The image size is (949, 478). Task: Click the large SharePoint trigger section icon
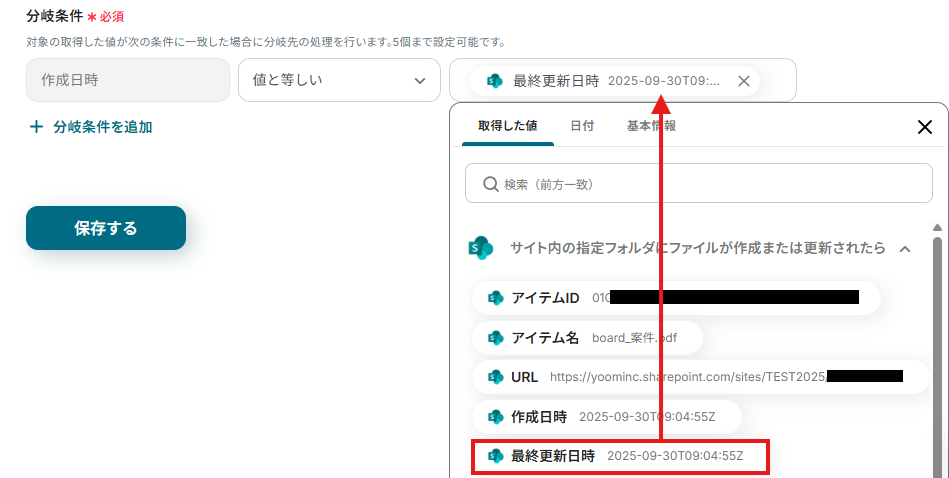[481, 248]
